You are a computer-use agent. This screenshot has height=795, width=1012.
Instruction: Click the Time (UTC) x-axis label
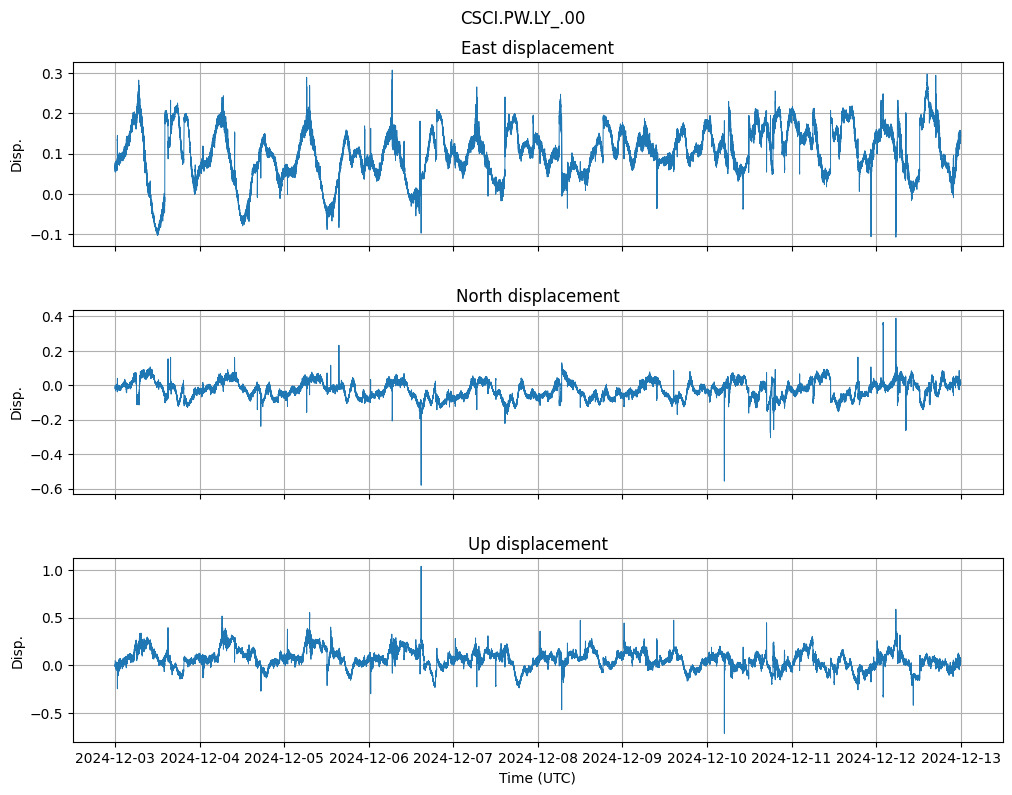point(537,777)
